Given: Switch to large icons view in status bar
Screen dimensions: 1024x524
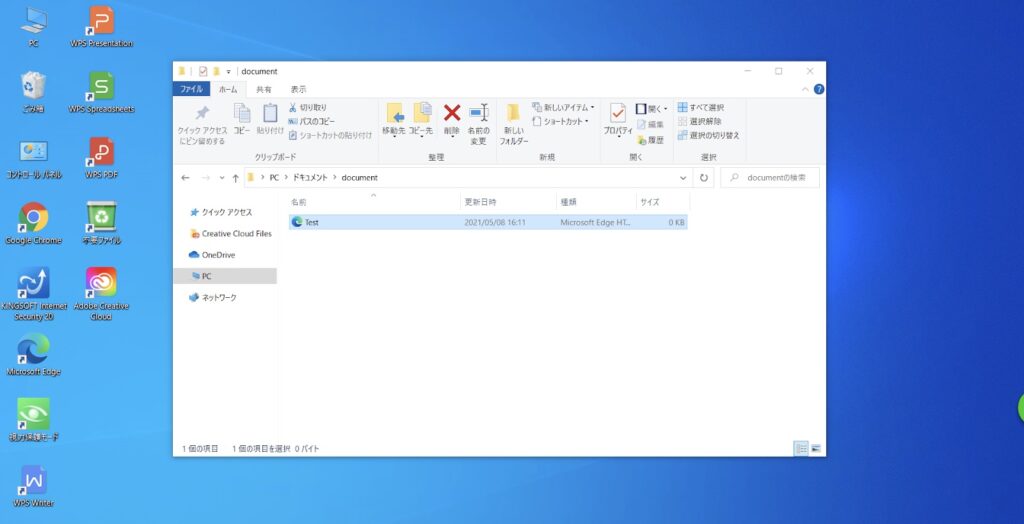Looking at the screenshot, I should click(x=816, y=449).
